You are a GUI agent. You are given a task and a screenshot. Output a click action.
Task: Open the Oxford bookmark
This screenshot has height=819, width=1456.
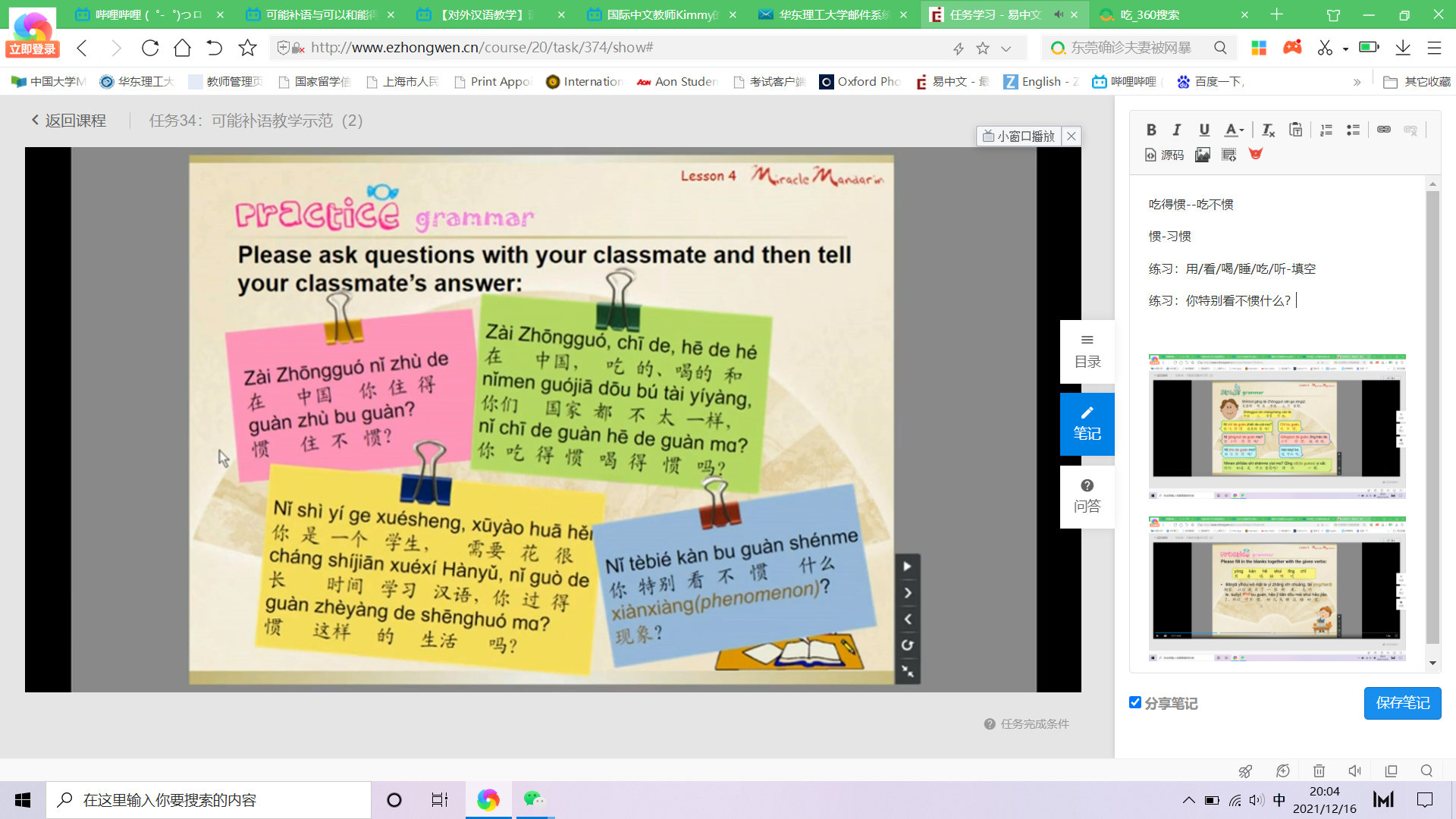[x=860, y=81]
